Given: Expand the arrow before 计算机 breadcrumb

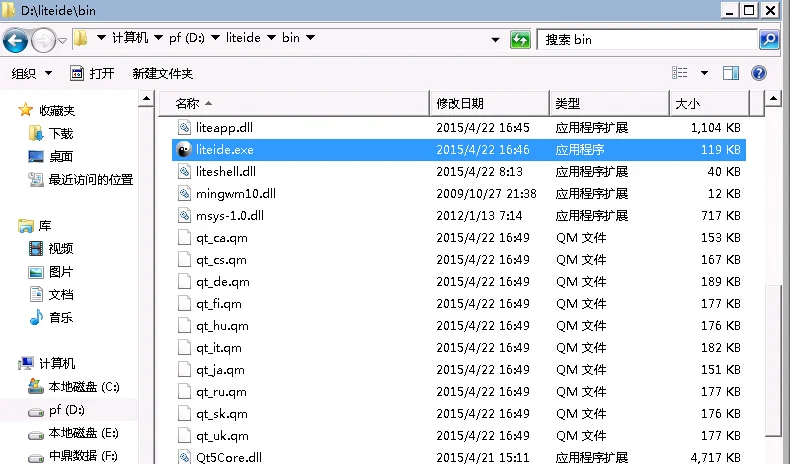Looking at the screenshot, I should point(101,37).
